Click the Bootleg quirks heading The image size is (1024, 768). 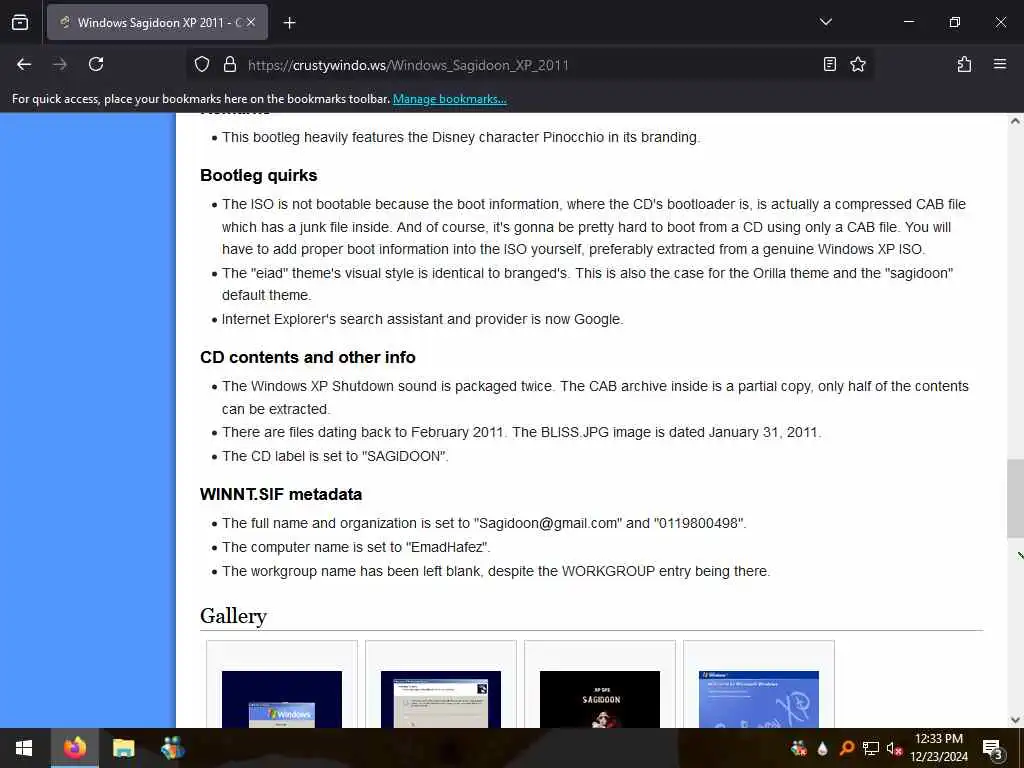pos(259,175)
